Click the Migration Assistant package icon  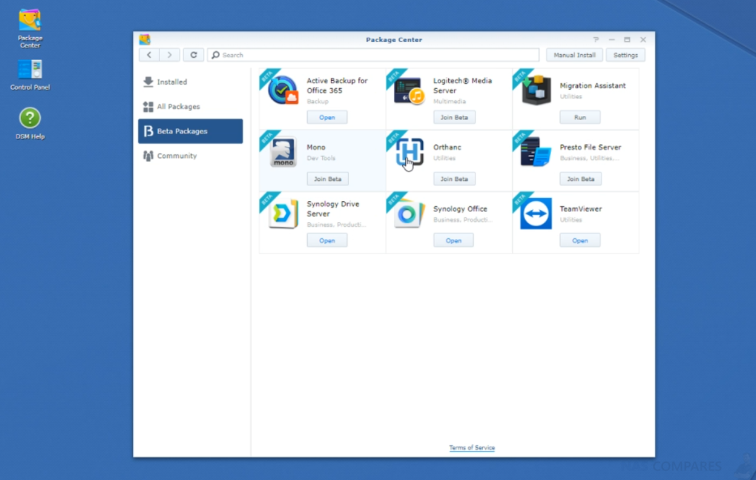(536, 90)
